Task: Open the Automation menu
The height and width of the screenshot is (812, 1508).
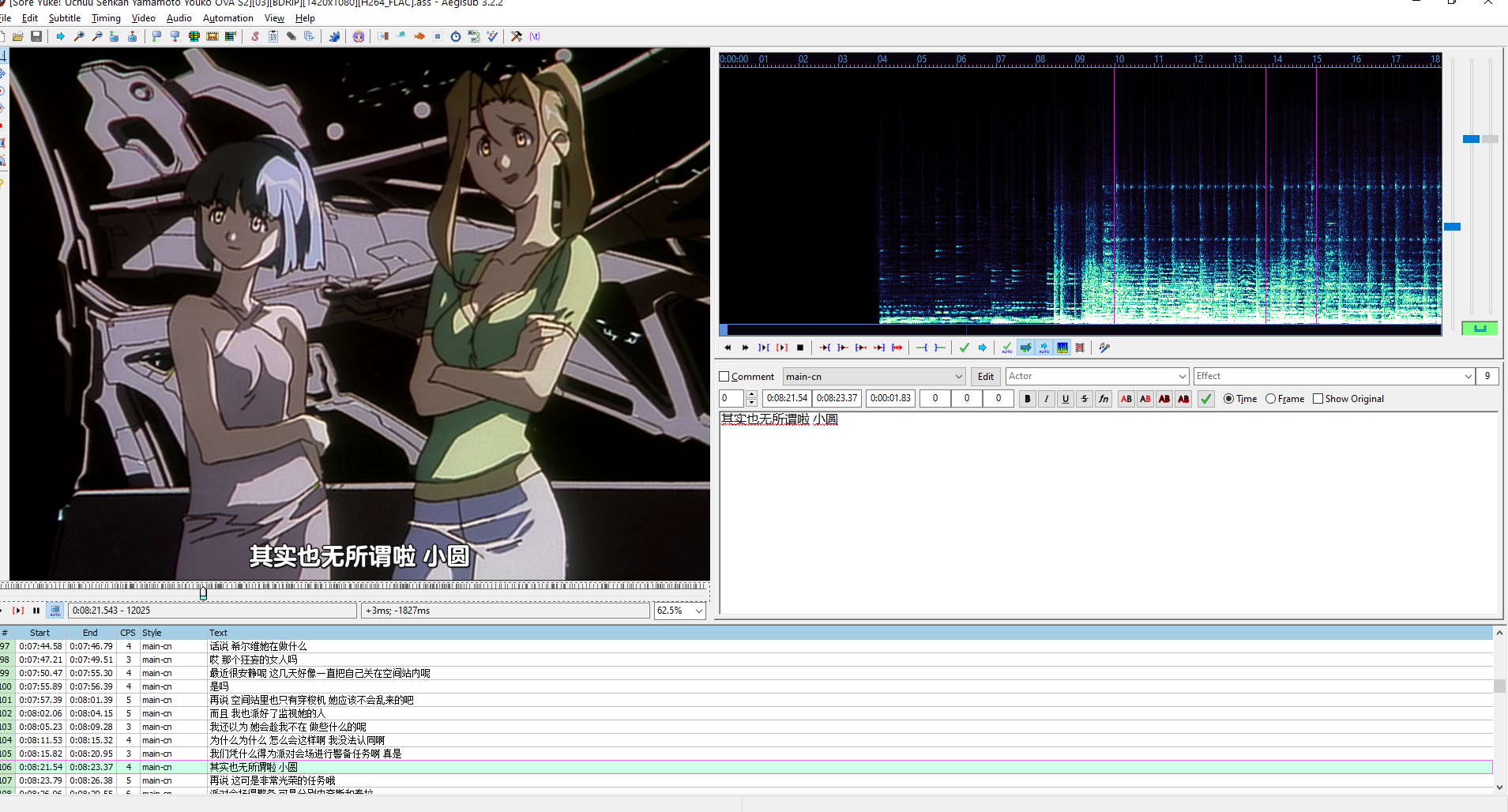Action: tap(228, 18)
